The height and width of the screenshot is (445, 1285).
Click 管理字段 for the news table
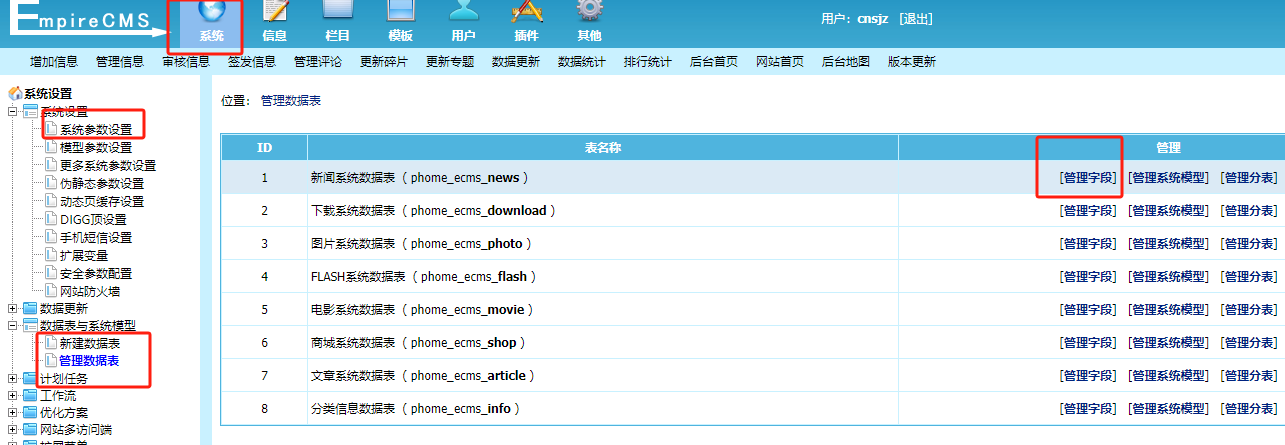pyautogui.click(x=1089, y=177)
